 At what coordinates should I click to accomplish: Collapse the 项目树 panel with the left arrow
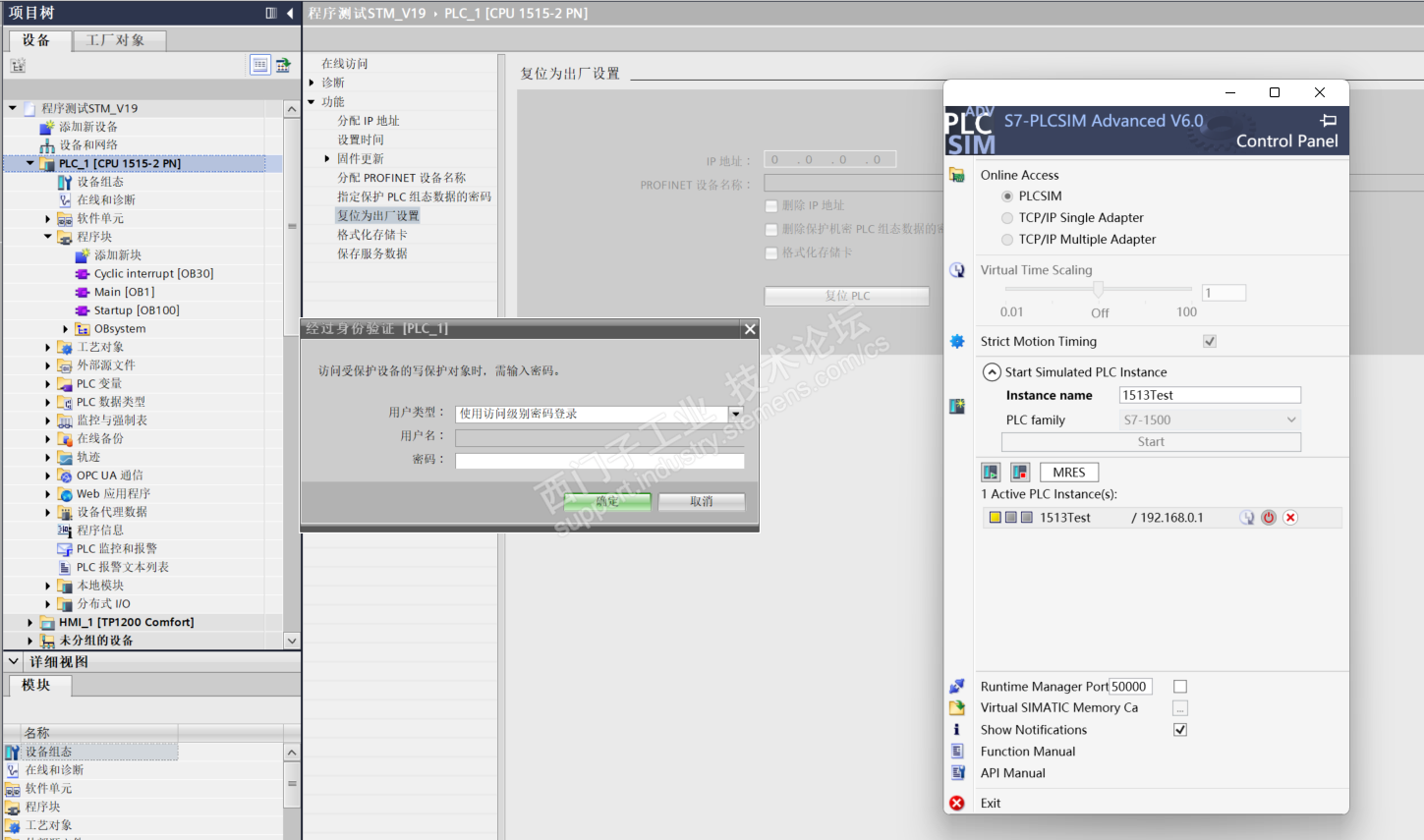tap(290, 13)
